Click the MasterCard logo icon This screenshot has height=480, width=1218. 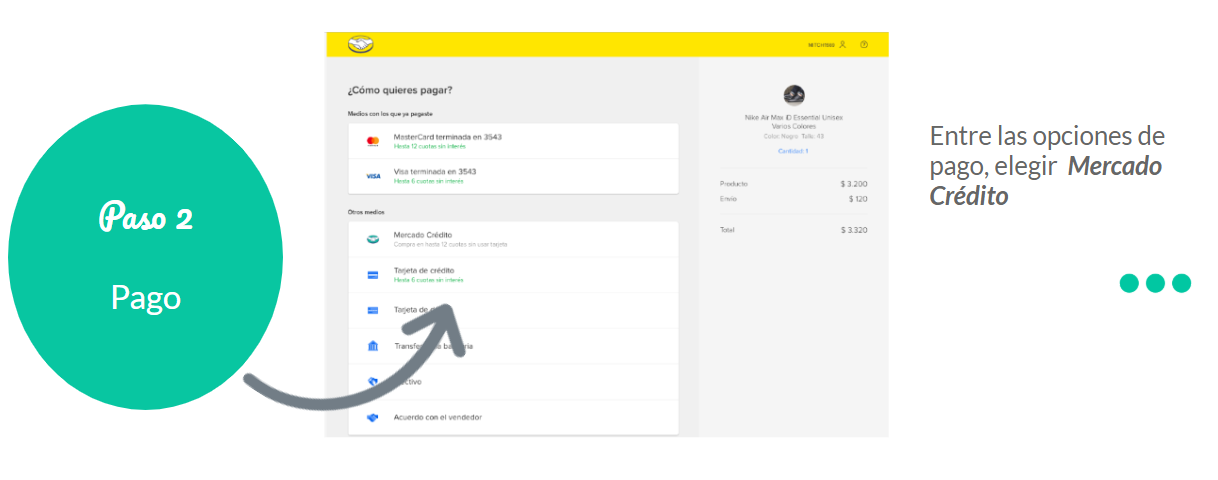tap(373, 141)
